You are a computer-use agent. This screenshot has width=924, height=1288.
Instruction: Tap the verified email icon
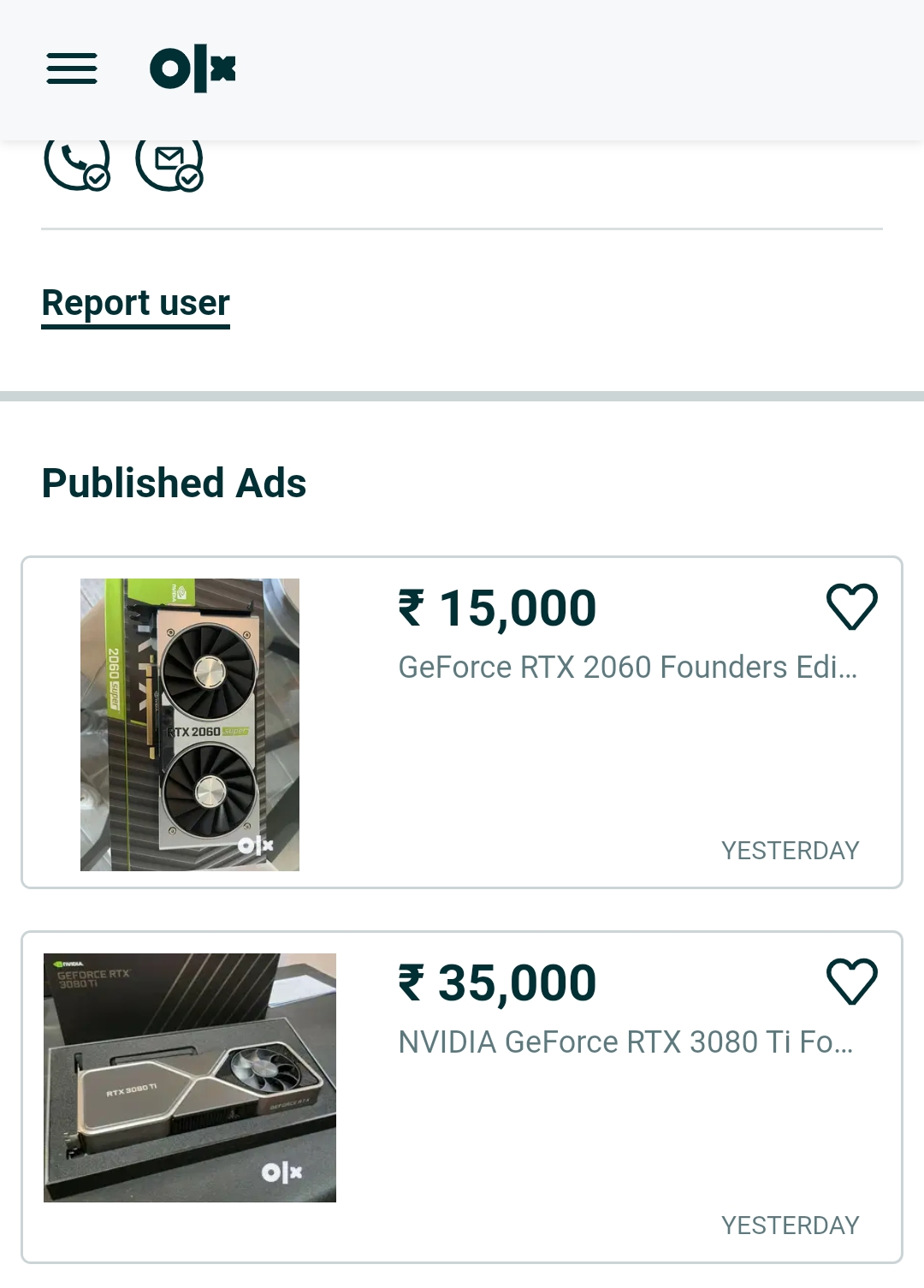(169, 162)
